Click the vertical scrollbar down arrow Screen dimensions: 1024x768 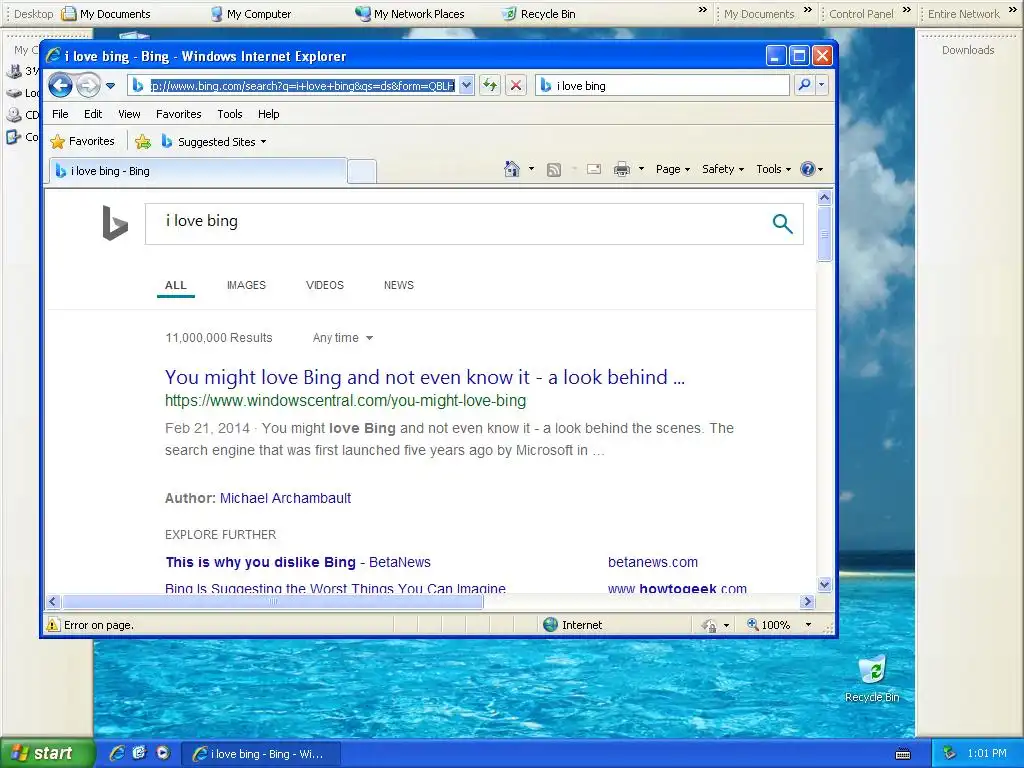[x=824, y=584]
